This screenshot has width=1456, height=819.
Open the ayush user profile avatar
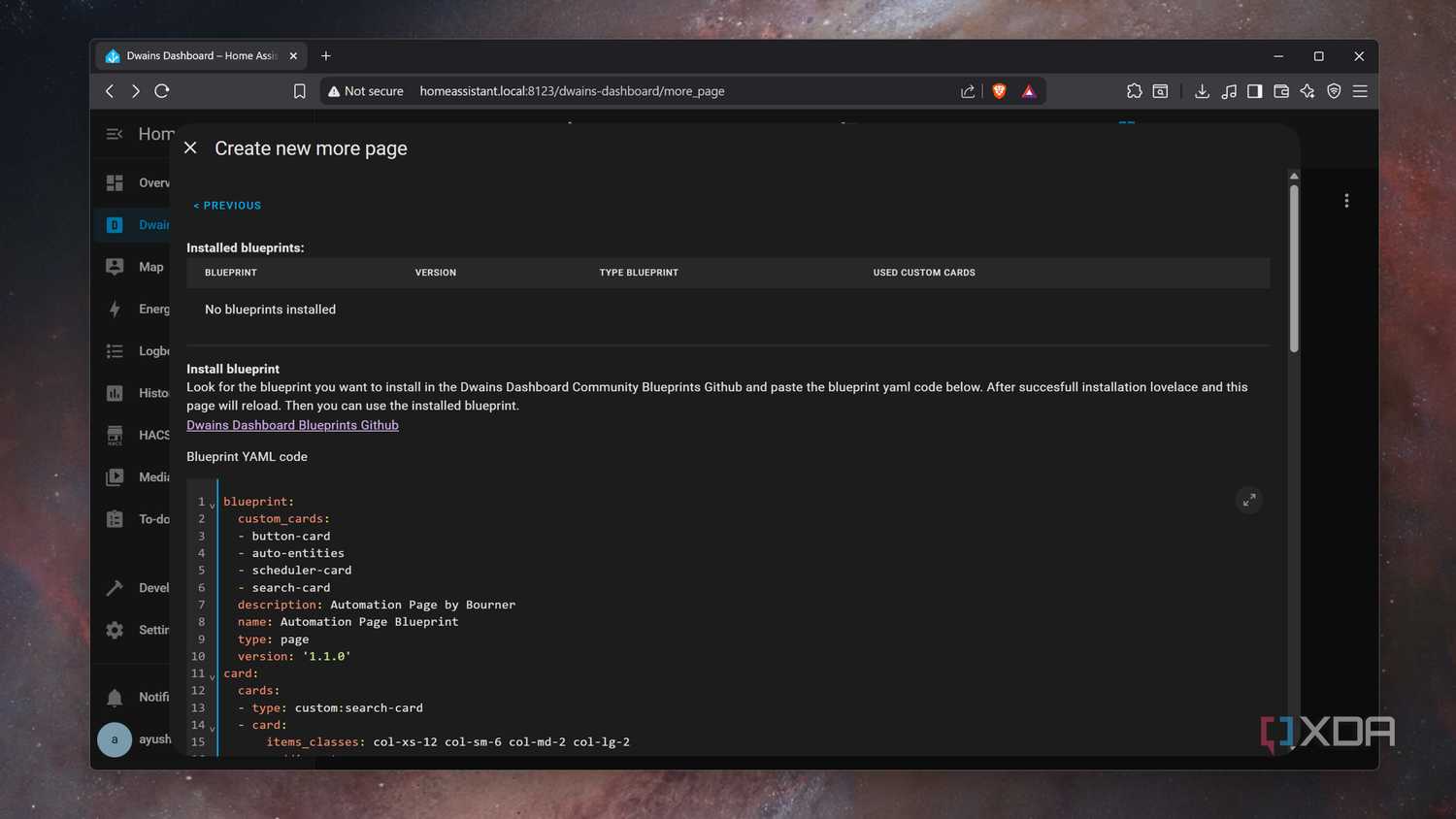click(115, 739)
